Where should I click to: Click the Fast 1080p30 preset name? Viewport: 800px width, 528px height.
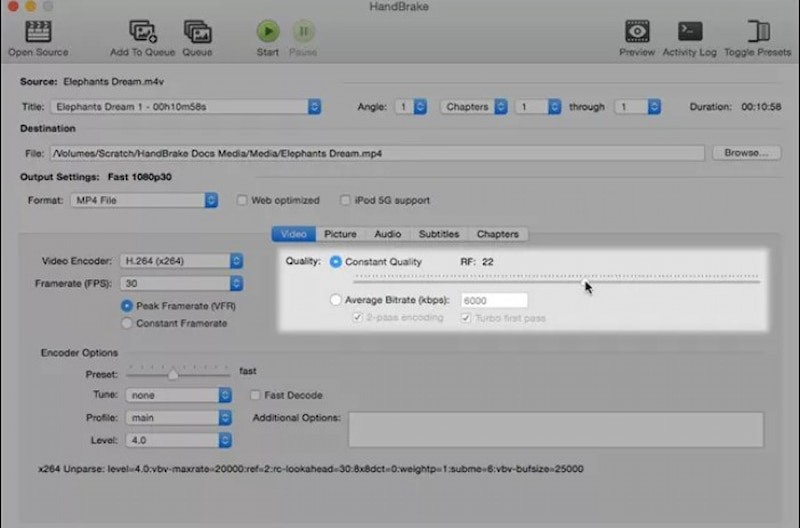(x=140, y=177)
